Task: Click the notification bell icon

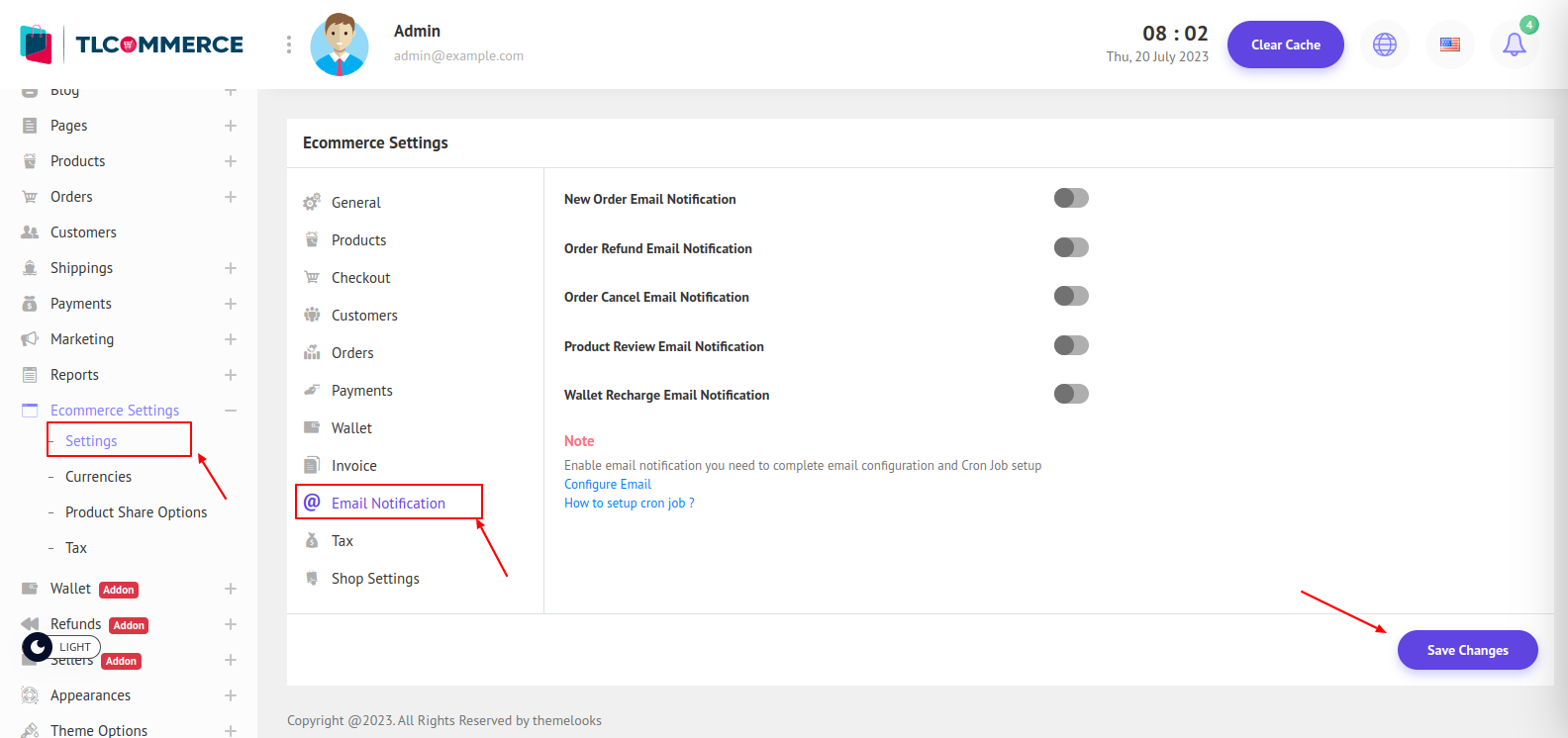Action: click(x=1514, y=45)
